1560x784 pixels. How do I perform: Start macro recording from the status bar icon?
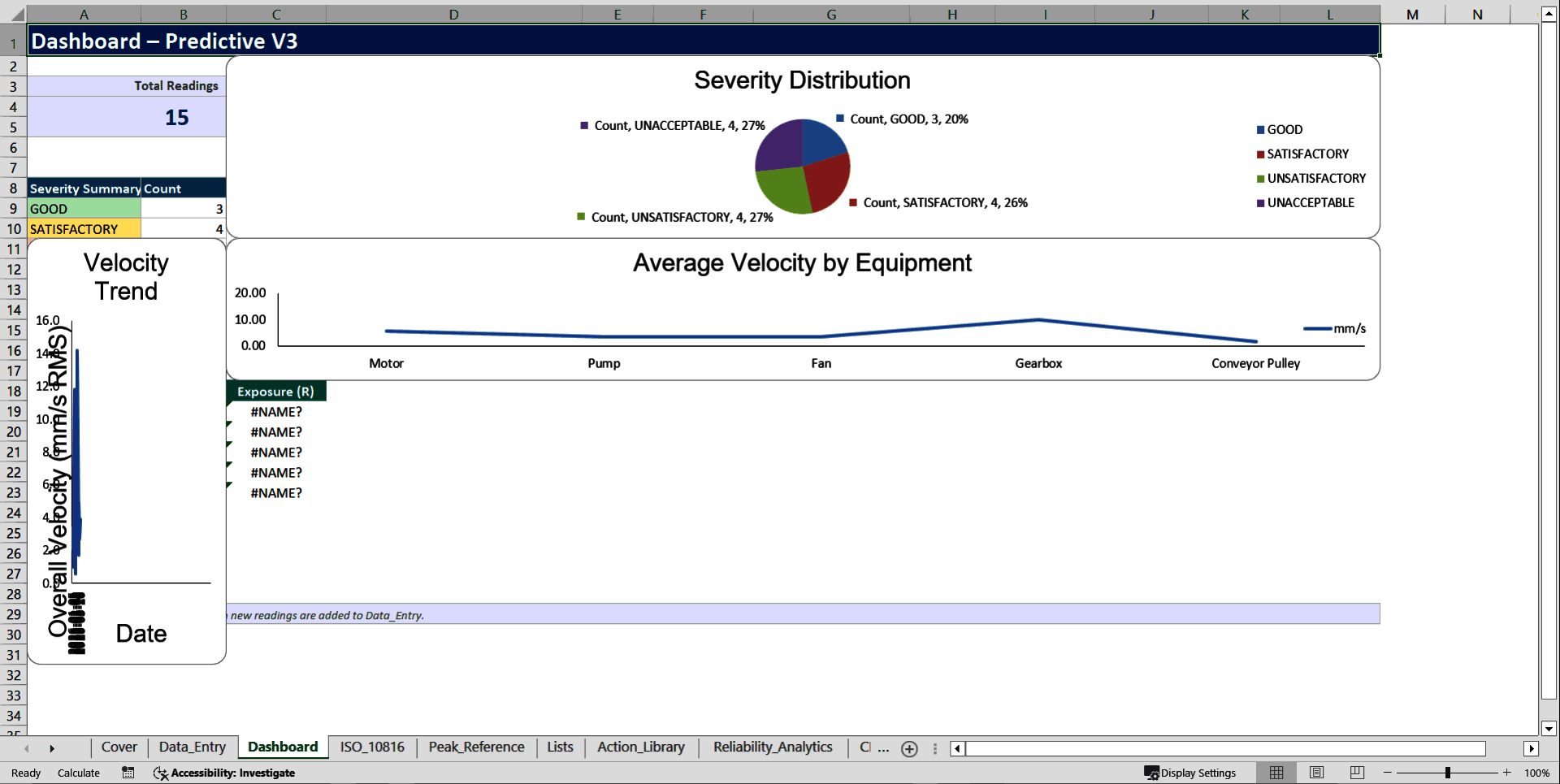128,773
